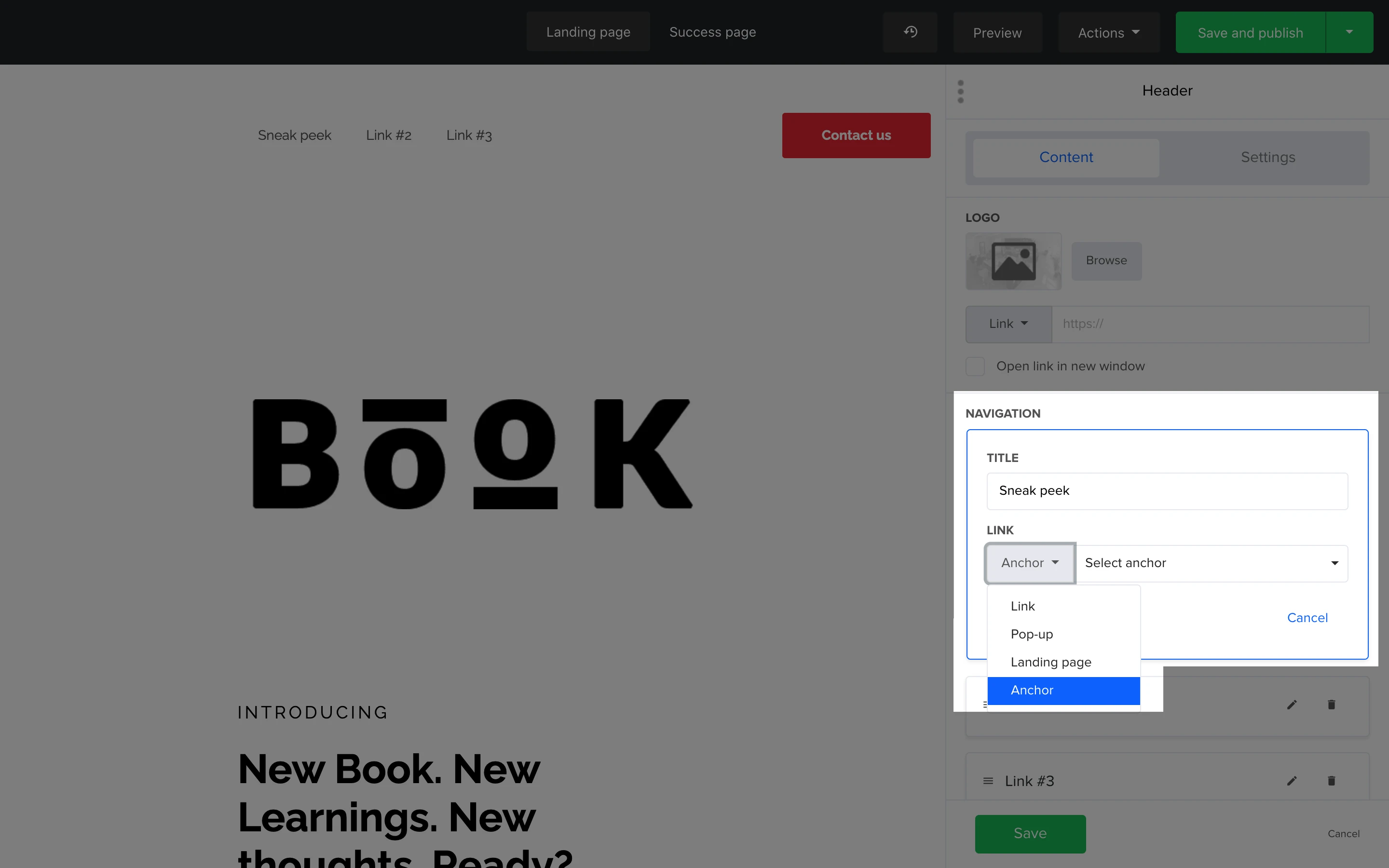The width and height of the screenshot is (1389, 868).
Task: Open the logo Link type dropdown
Action: 1008,324
